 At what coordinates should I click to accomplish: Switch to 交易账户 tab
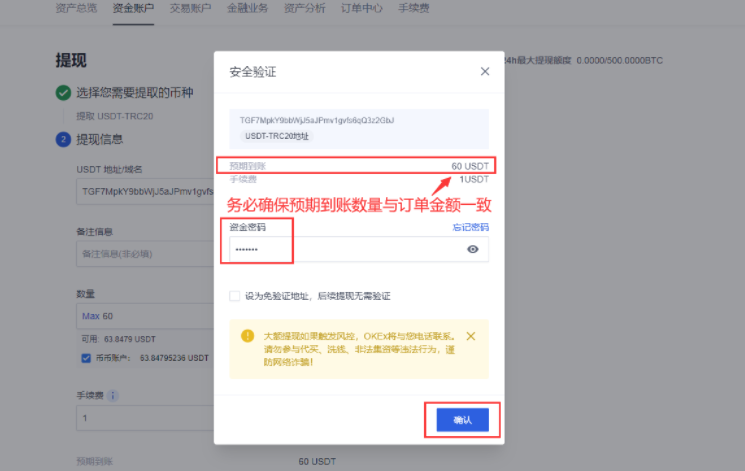[190, 7]
